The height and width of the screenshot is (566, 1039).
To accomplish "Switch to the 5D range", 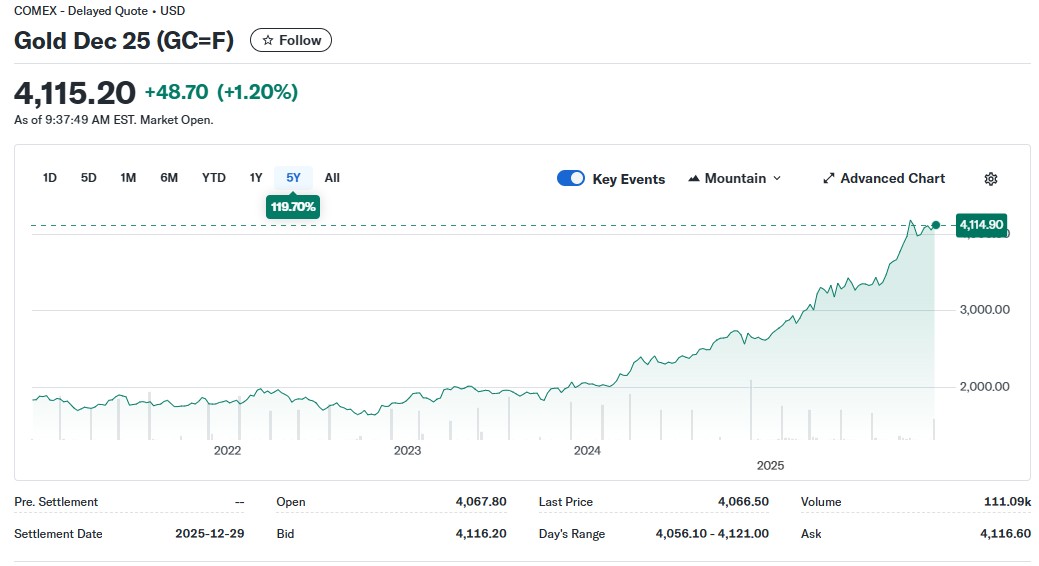I will pyautogui.click(x=89, y=178).
